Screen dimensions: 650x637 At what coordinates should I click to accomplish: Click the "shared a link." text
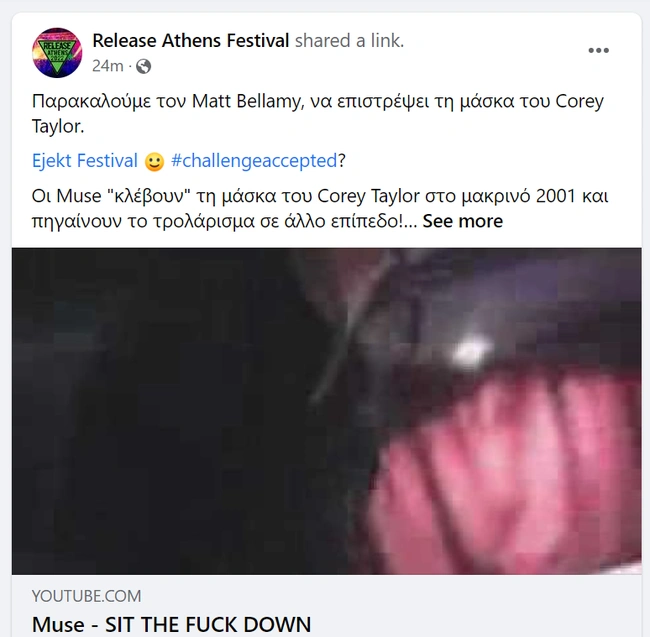pyautogui.click(x=349, y=41)
